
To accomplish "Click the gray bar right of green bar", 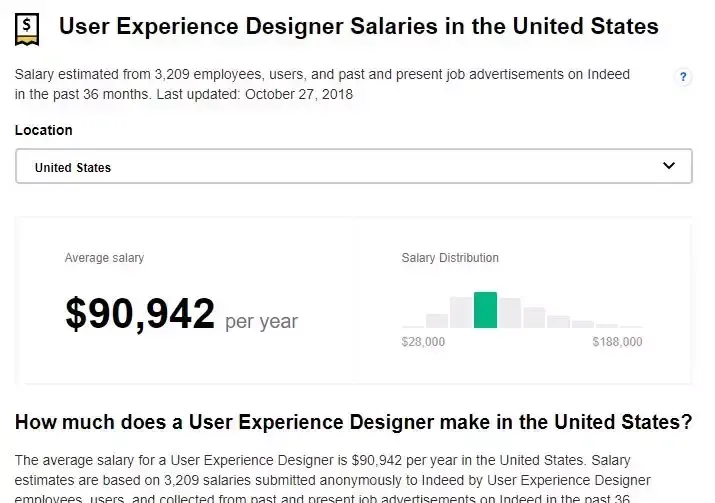I will (509, 313).
